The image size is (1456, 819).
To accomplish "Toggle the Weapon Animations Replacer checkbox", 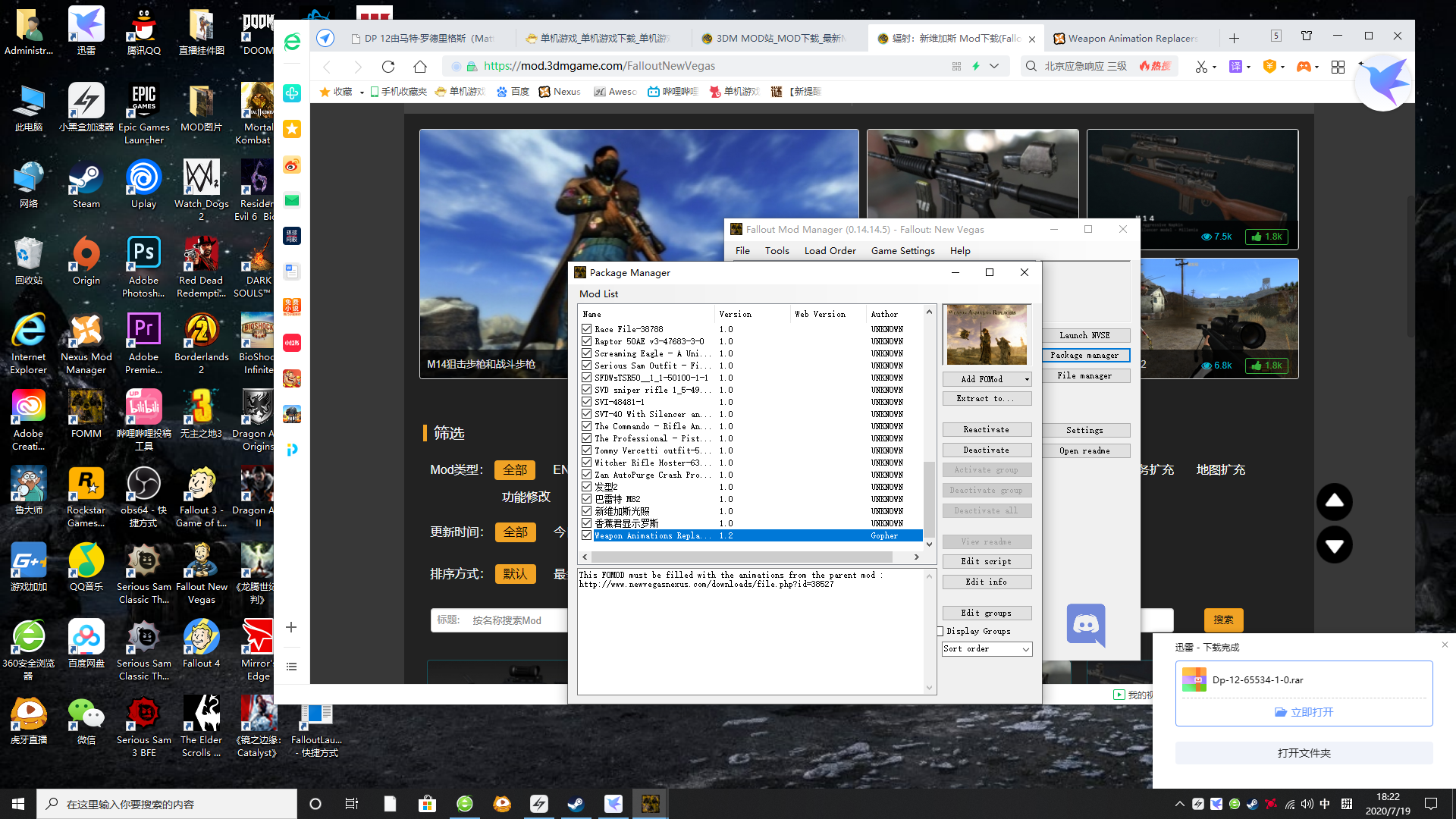I will (586, 535).
